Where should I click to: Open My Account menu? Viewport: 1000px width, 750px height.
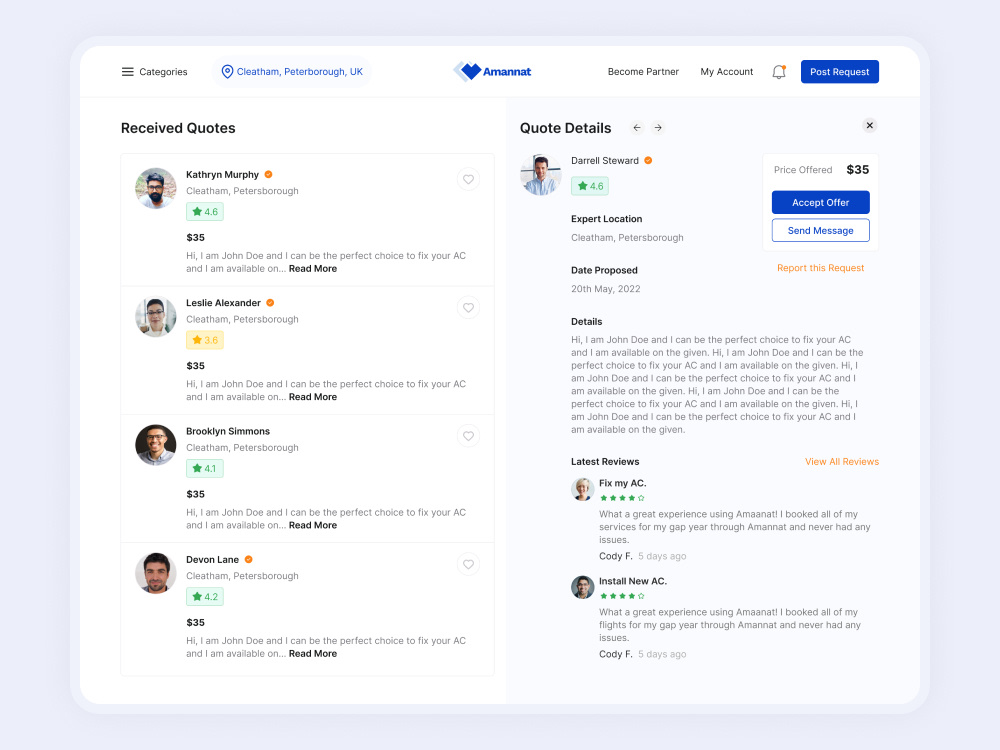pyautogui.click(x=726, y=71)
